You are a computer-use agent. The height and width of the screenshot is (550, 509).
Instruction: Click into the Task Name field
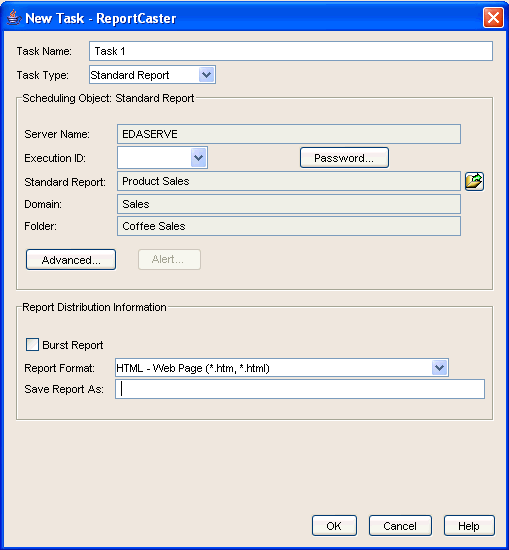click(291, 51)
